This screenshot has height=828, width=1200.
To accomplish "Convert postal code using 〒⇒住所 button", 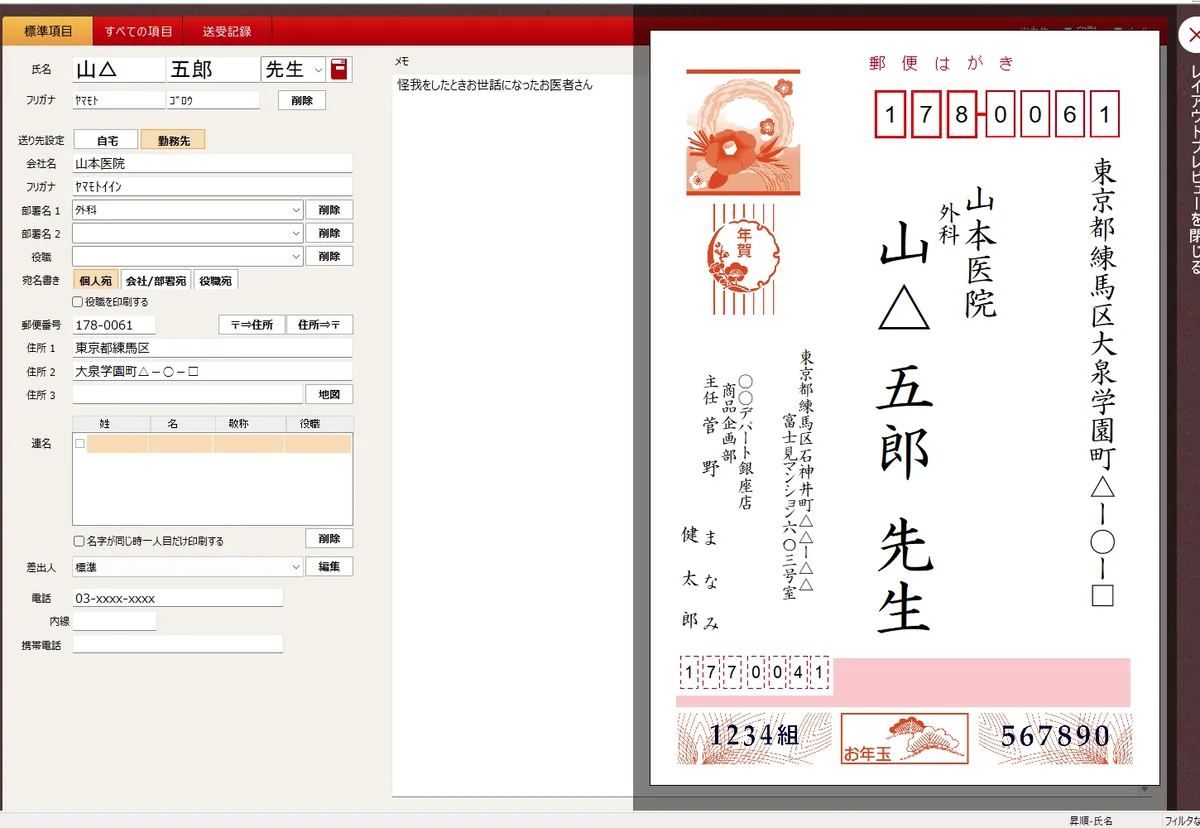I will pyautogui.click(x=252, y=325).
